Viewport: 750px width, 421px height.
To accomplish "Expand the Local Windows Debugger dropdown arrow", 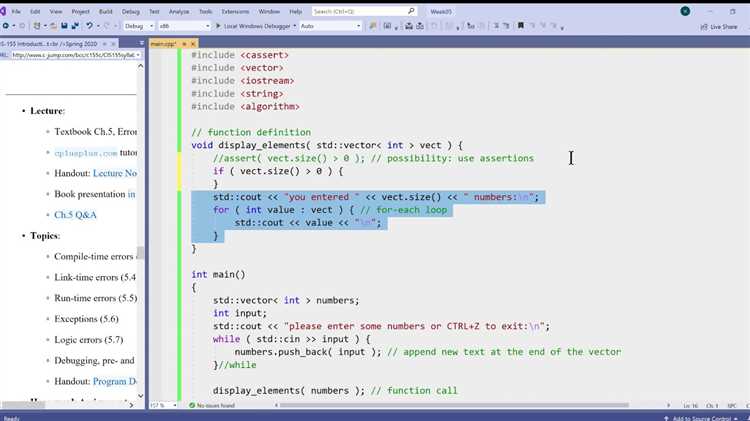I will pyautogui.click(x=295, y=26).
